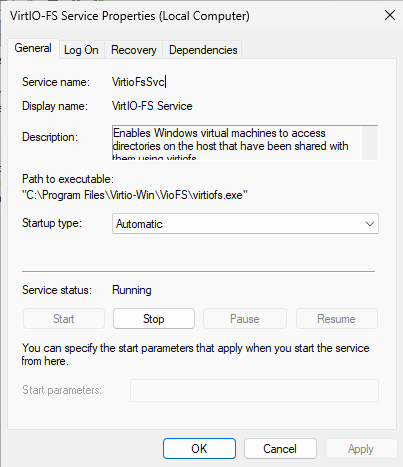Click the 'Startup type:' label
This screenshot has height=467, width=403.
click(x=52, y=223)
